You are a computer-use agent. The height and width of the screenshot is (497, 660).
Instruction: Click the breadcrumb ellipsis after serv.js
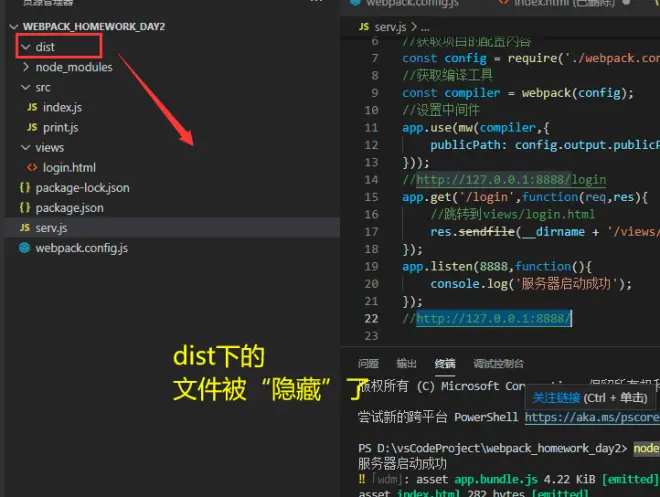pyautogui.click(x=425, y=28)
